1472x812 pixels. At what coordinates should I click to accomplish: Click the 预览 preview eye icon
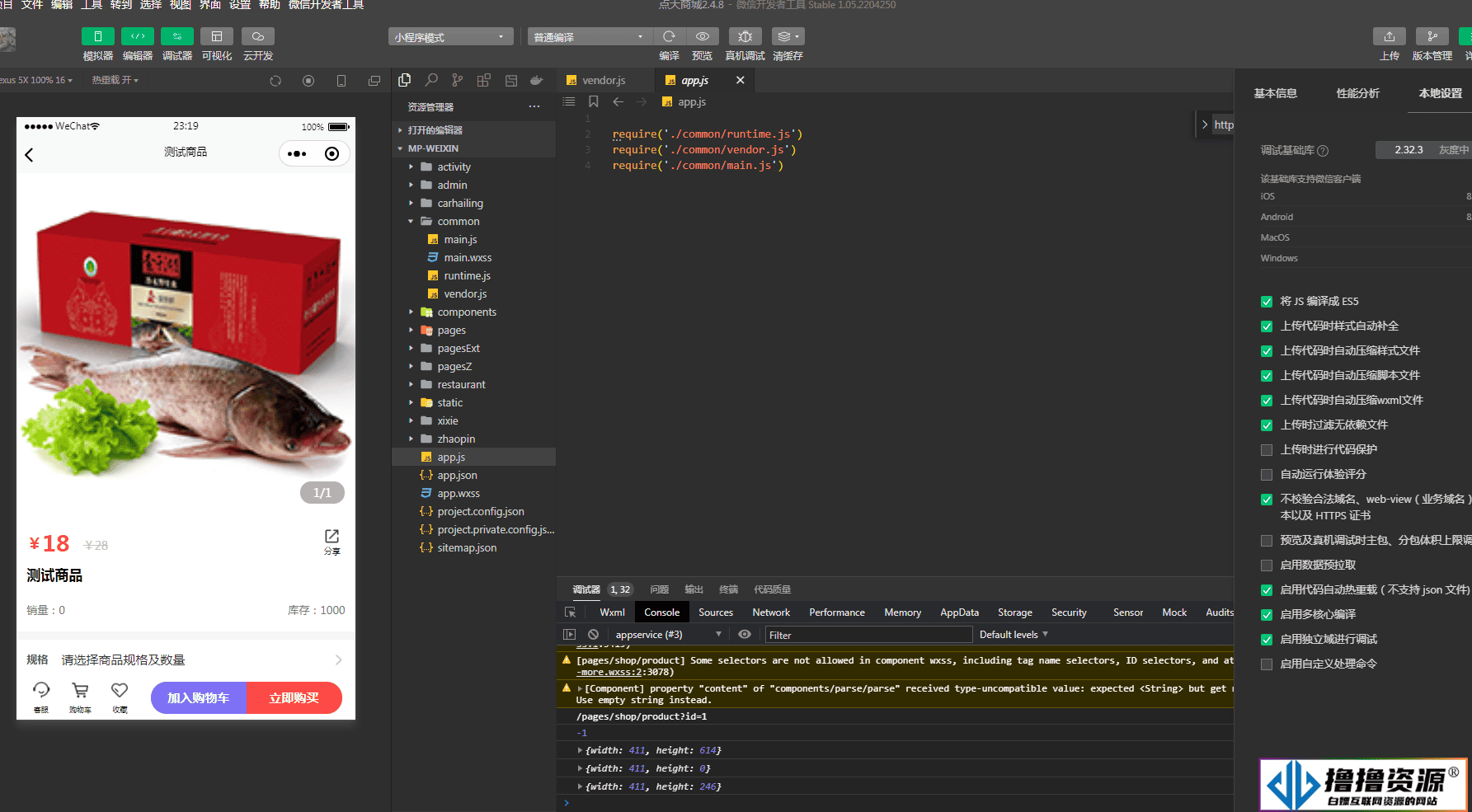tap(703, 36)
